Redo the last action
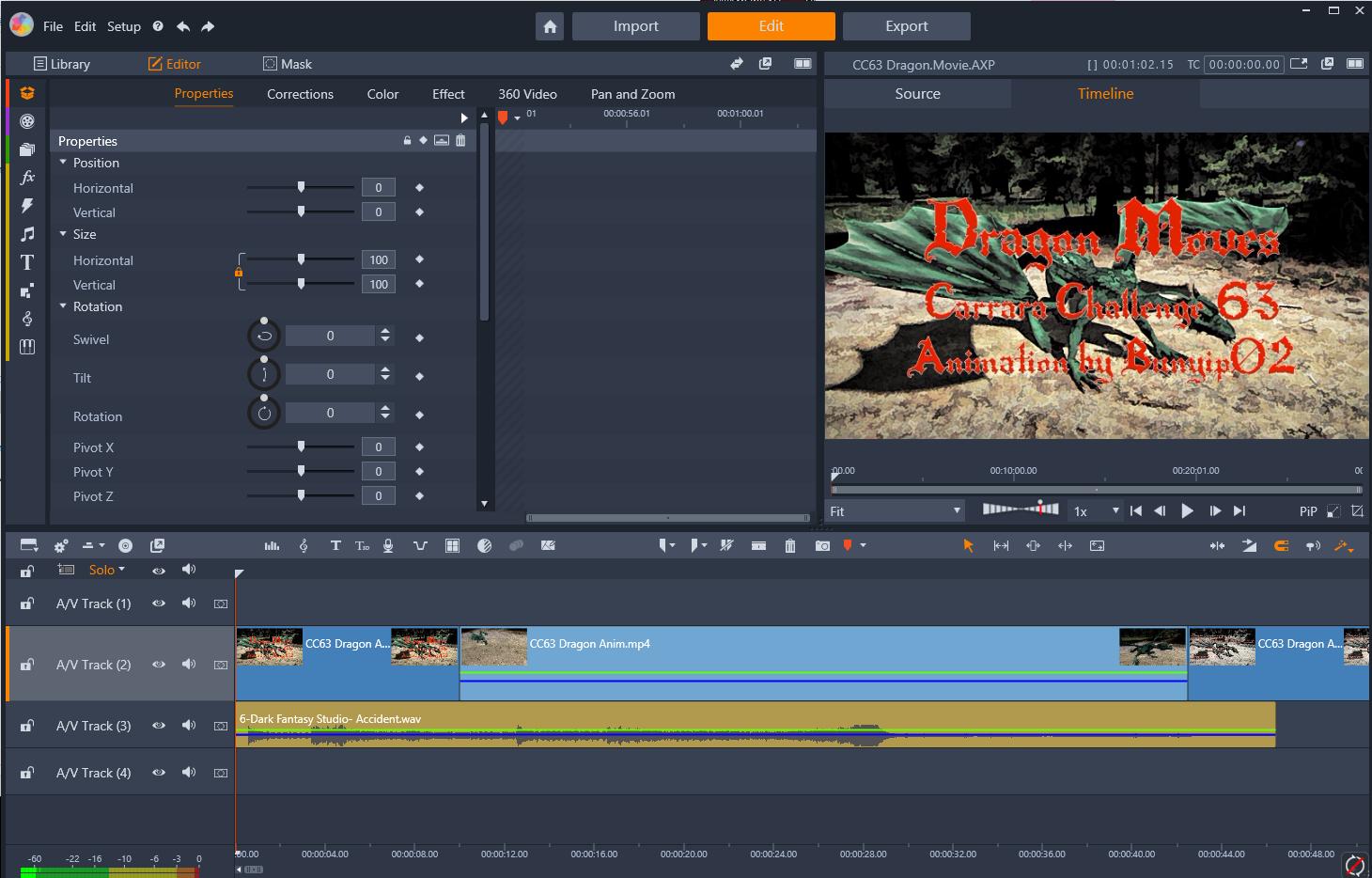 pos(208,26)
